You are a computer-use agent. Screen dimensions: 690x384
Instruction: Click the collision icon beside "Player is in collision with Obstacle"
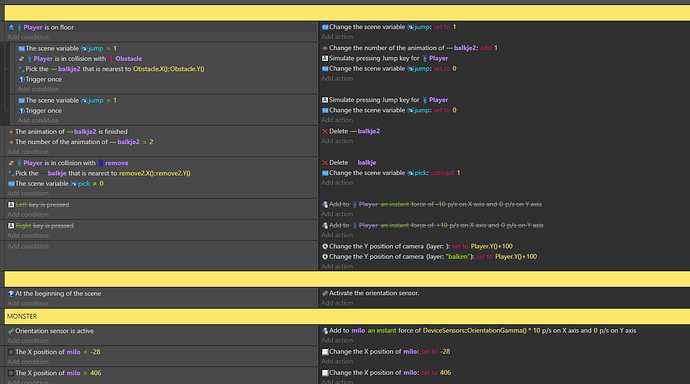point(22,59)
